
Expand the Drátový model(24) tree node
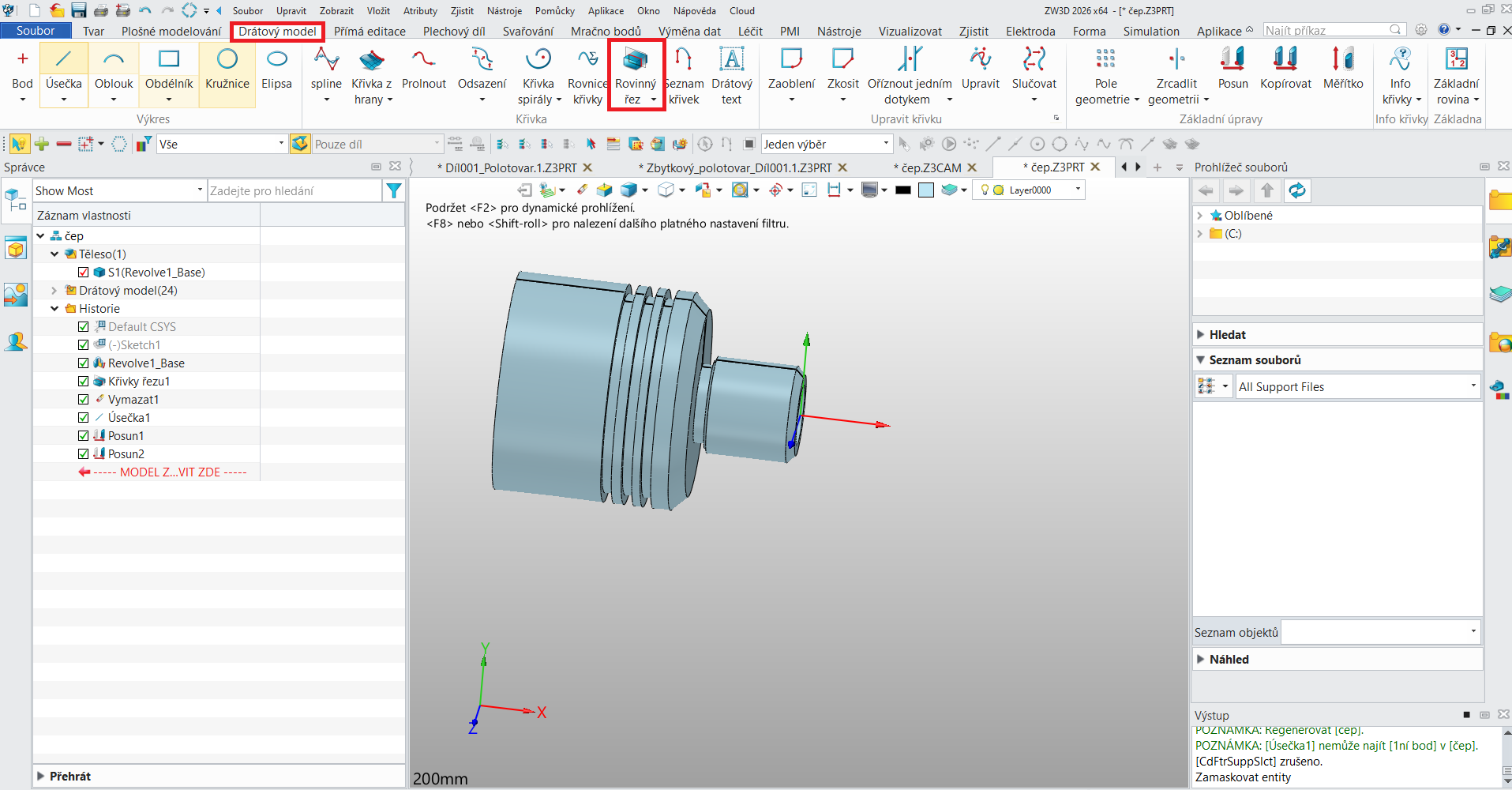[x=54, y=291]
